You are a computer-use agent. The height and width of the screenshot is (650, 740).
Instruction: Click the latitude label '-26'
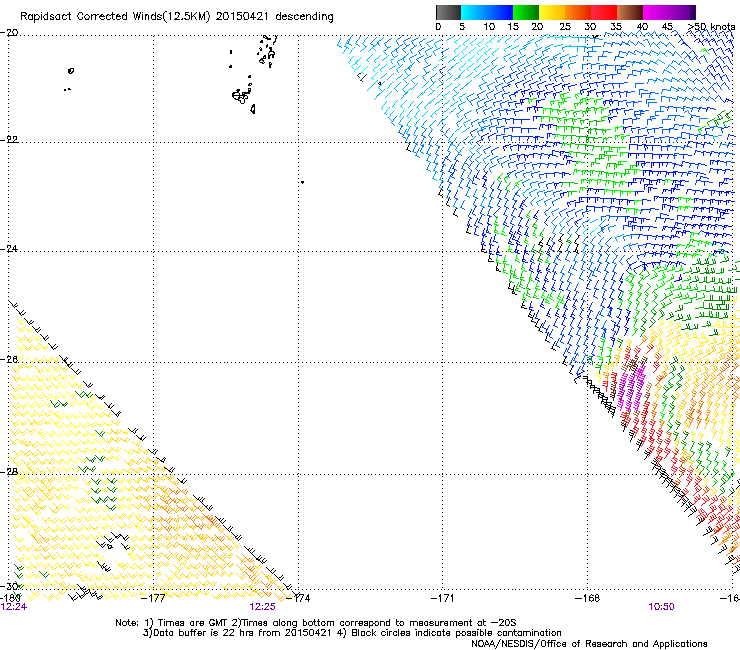tap(9, 360)
